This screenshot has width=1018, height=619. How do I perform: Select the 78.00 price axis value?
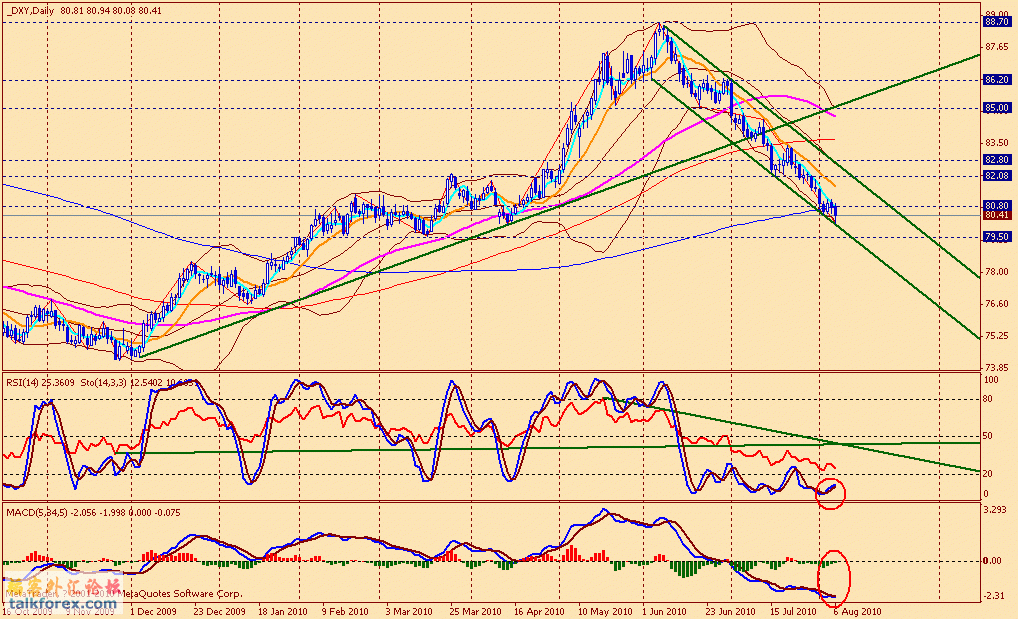point(997,272)
